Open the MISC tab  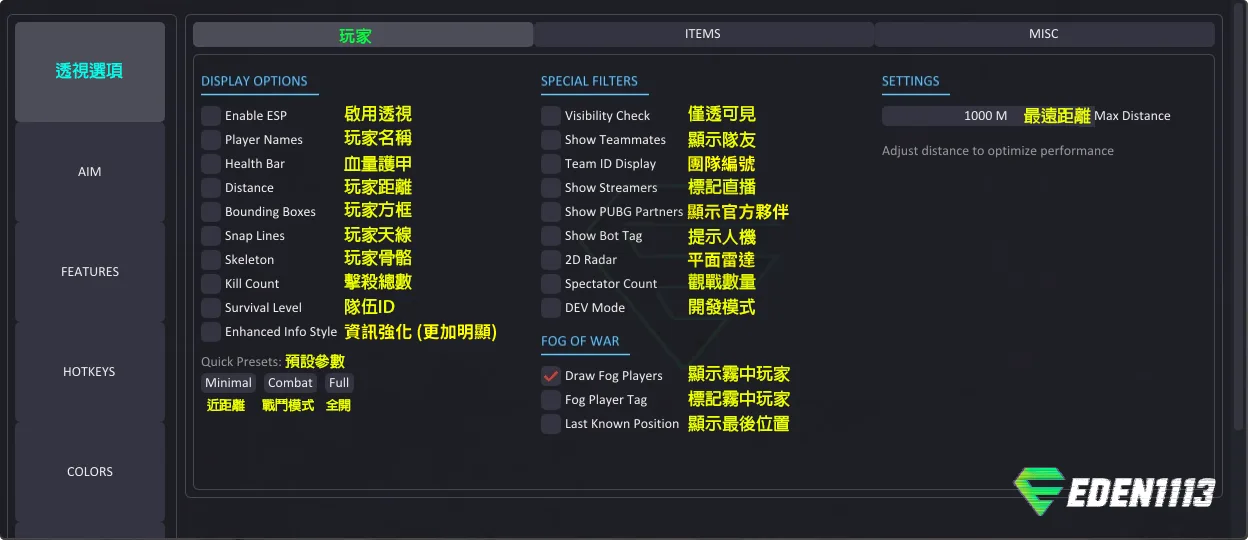click(1043, 34)
